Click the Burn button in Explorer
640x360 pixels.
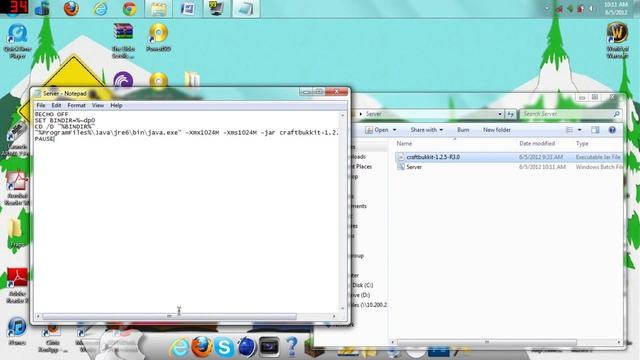point(463,130)
